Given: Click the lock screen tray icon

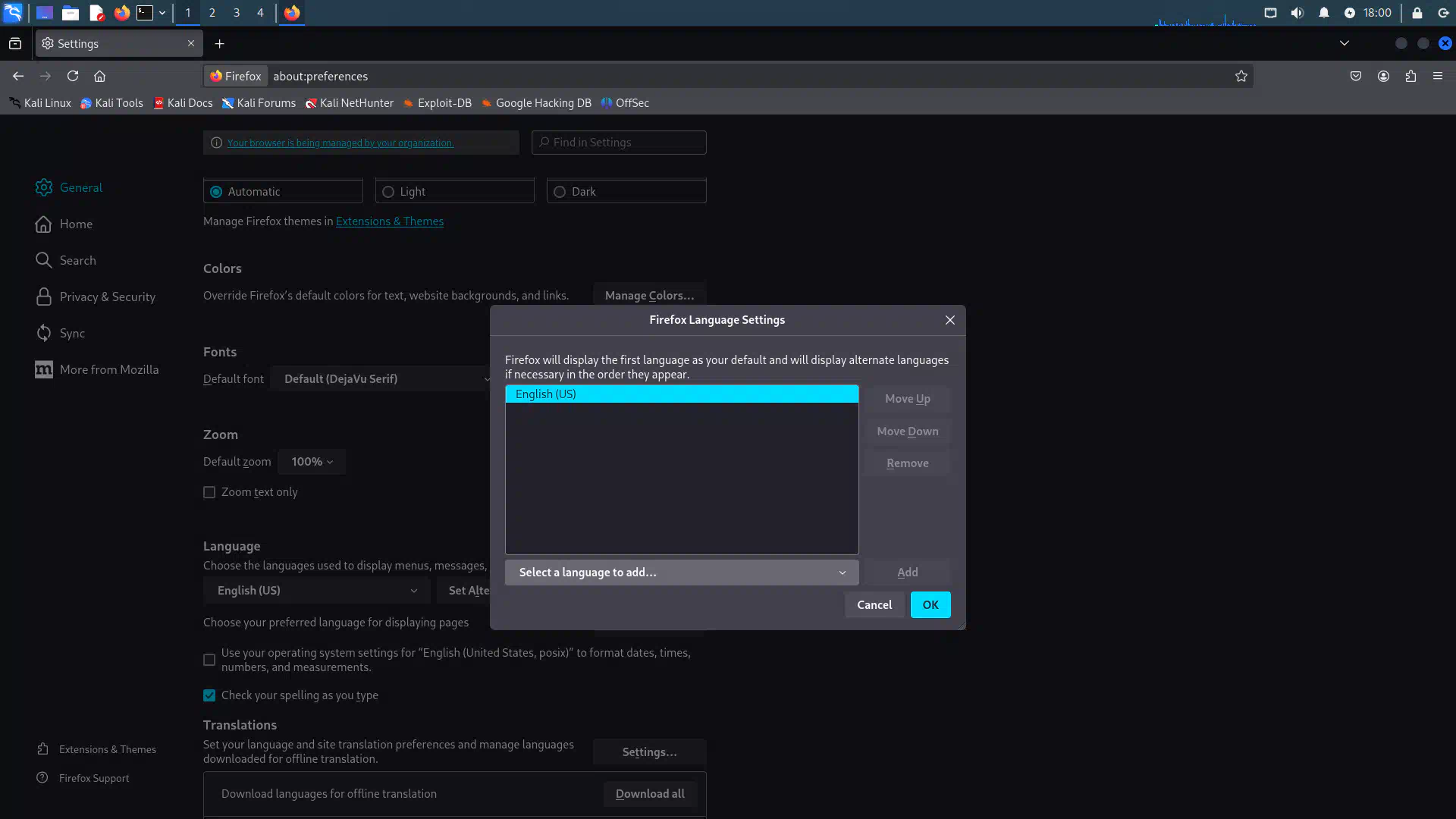Looking at the screenshot, I should (x=1417, y=13).
